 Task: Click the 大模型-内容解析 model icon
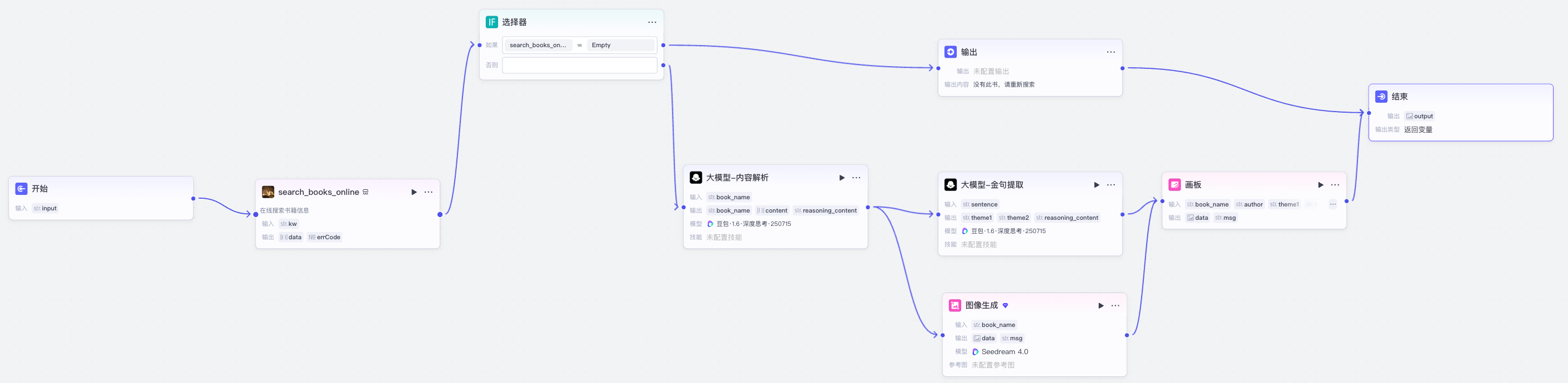696,177
